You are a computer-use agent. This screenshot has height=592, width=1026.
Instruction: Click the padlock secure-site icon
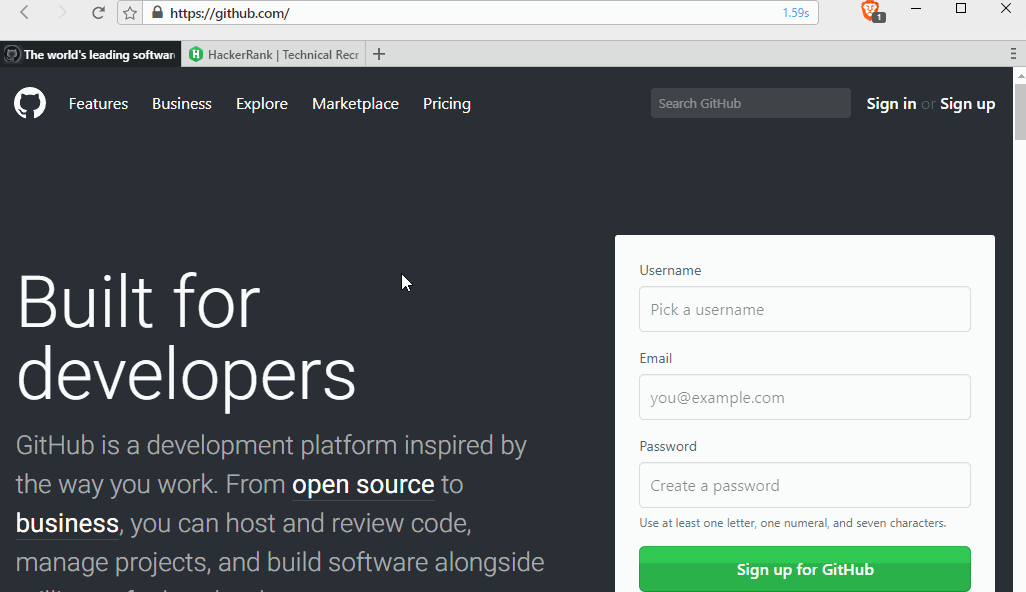click(x=157, y=12)
